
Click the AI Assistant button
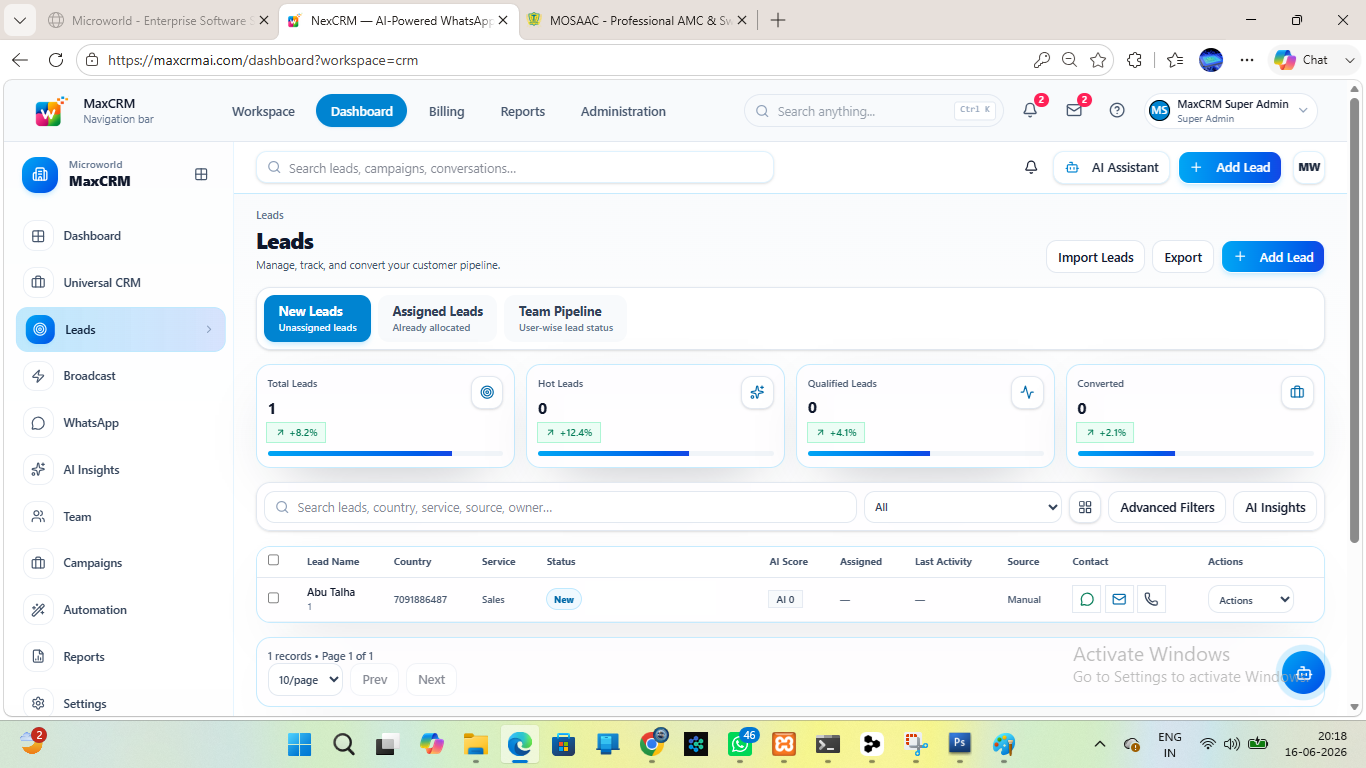point(1112,168)
